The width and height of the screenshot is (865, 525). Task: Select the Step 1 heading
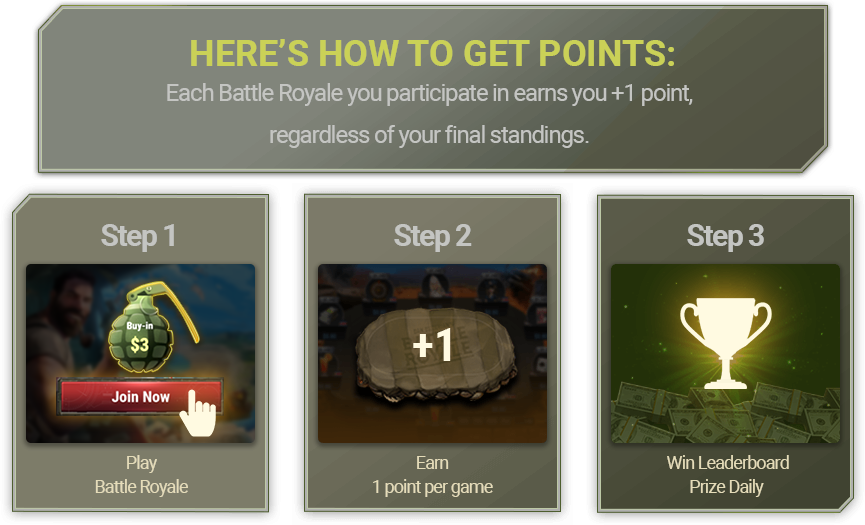138,236
